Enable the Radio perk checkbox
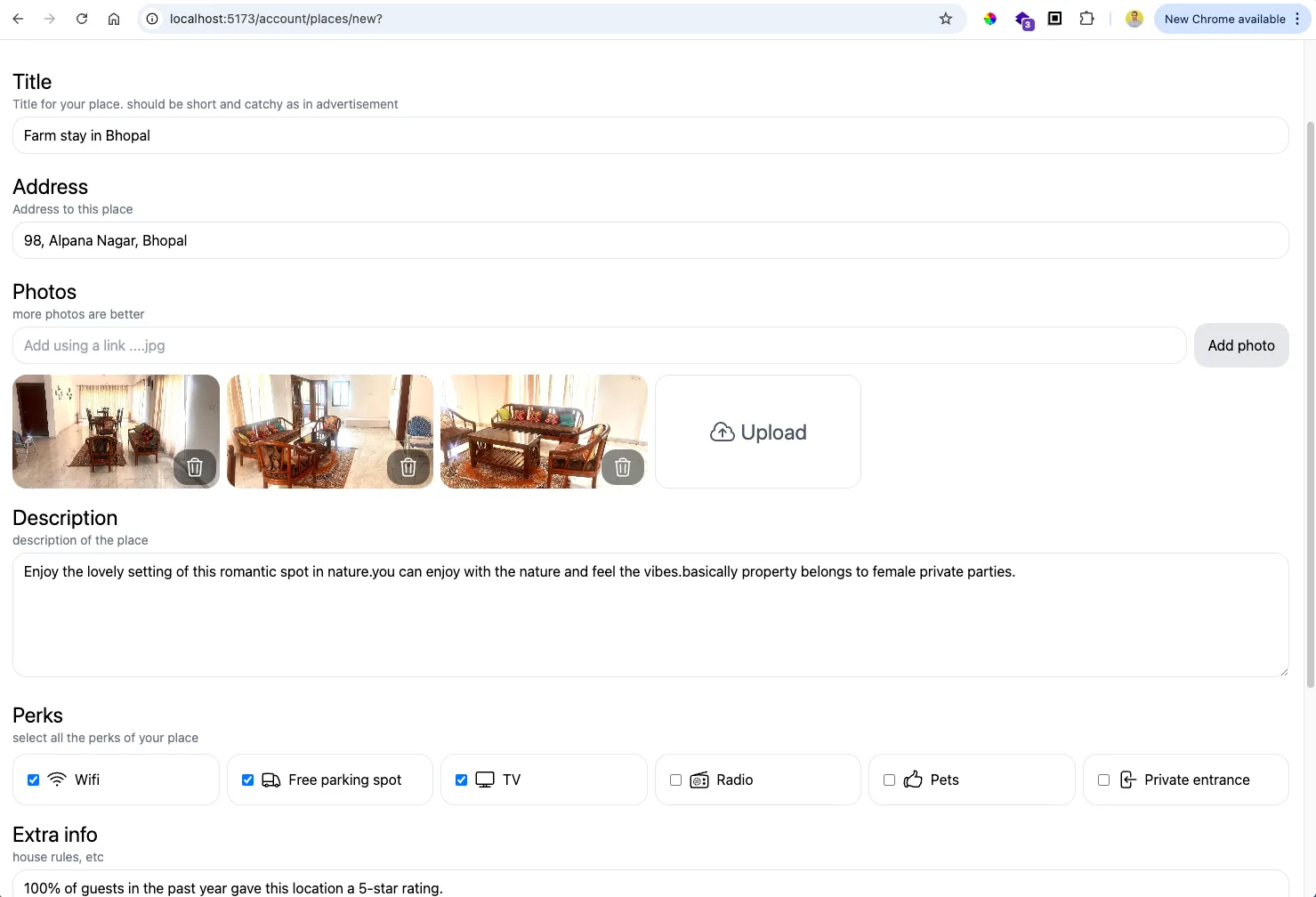Screen dimensions: 1316x897 pyautogui.click(x=676, y=780)
